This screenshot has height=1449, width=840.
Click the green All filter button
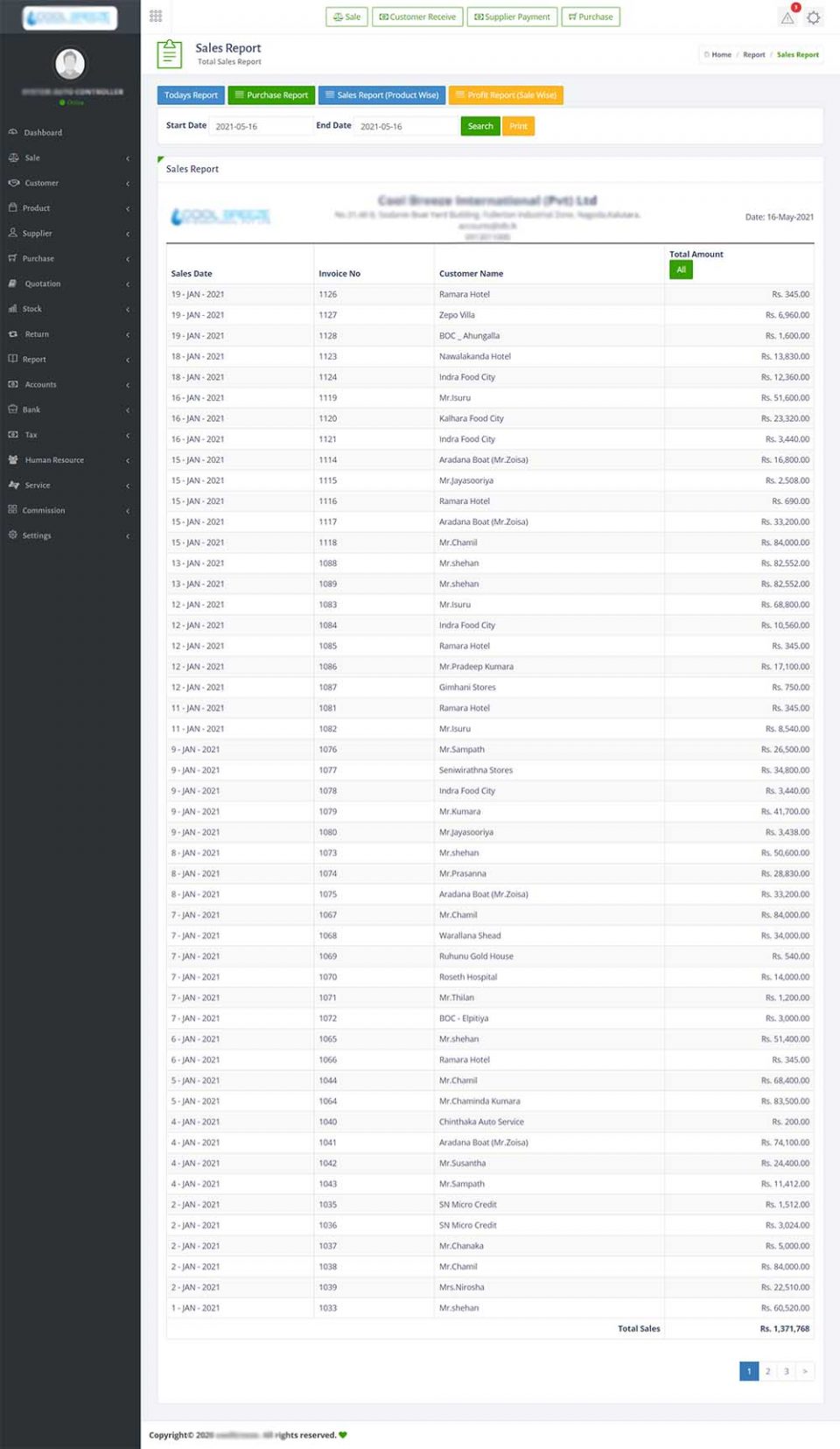click(681, 270)
